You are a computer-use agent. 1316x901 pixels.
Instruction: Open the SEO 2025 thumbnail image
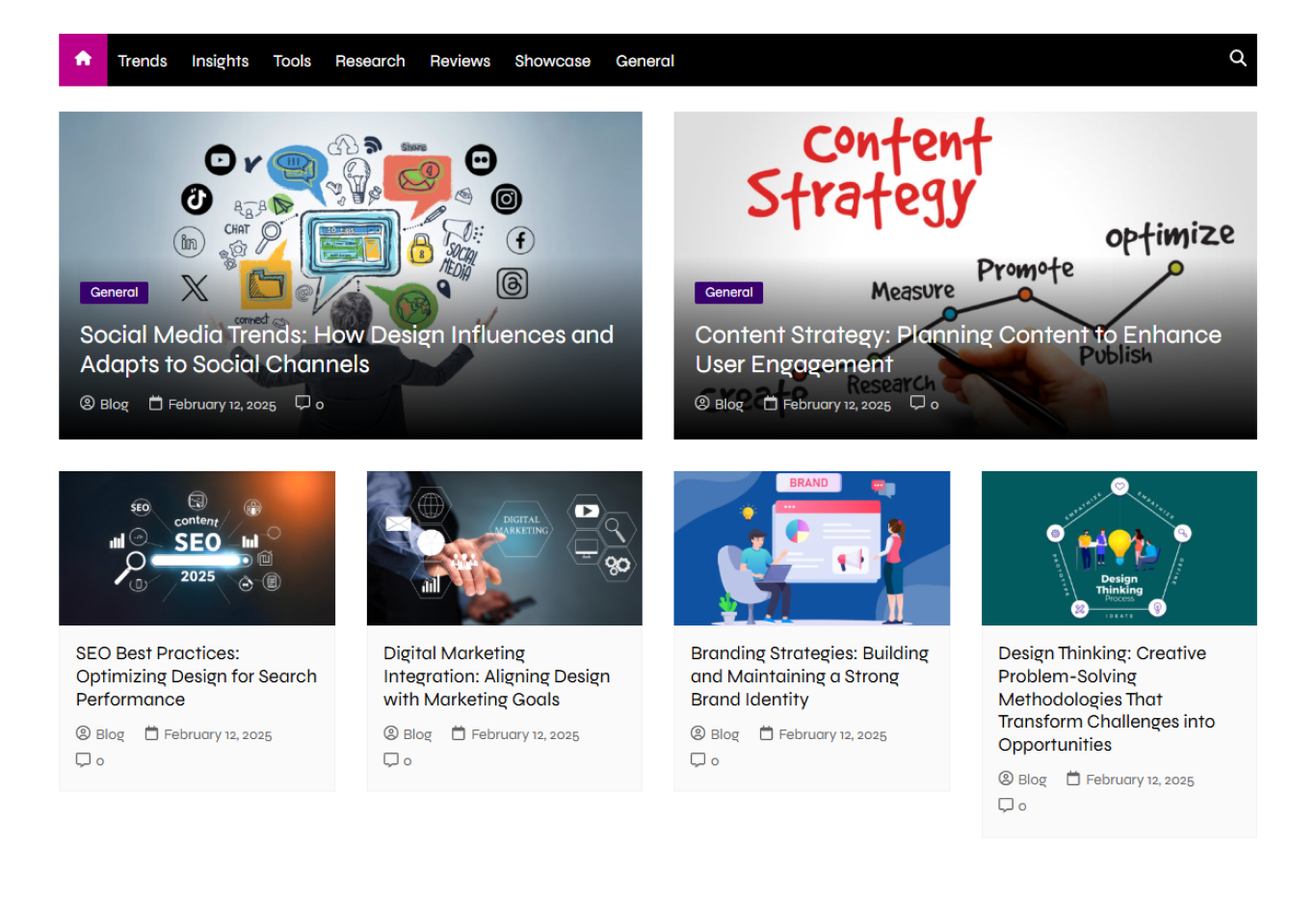point(197,548)
